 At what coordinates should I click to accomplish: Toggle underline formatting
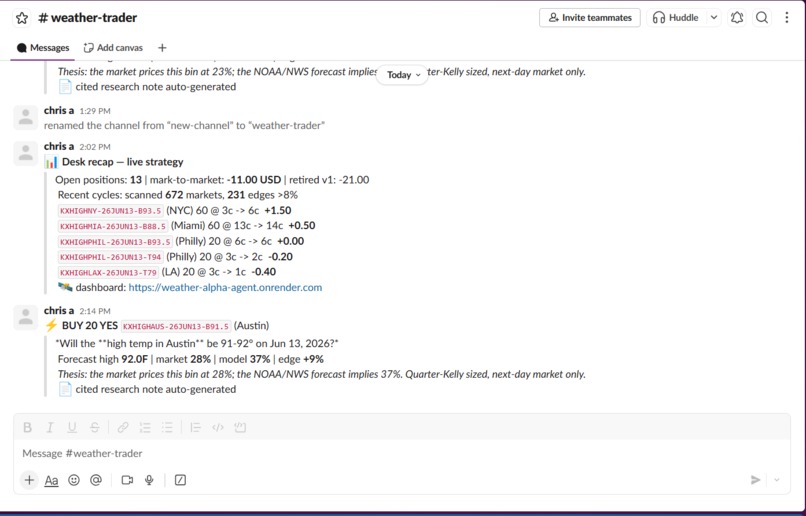(x=72, y=427)
